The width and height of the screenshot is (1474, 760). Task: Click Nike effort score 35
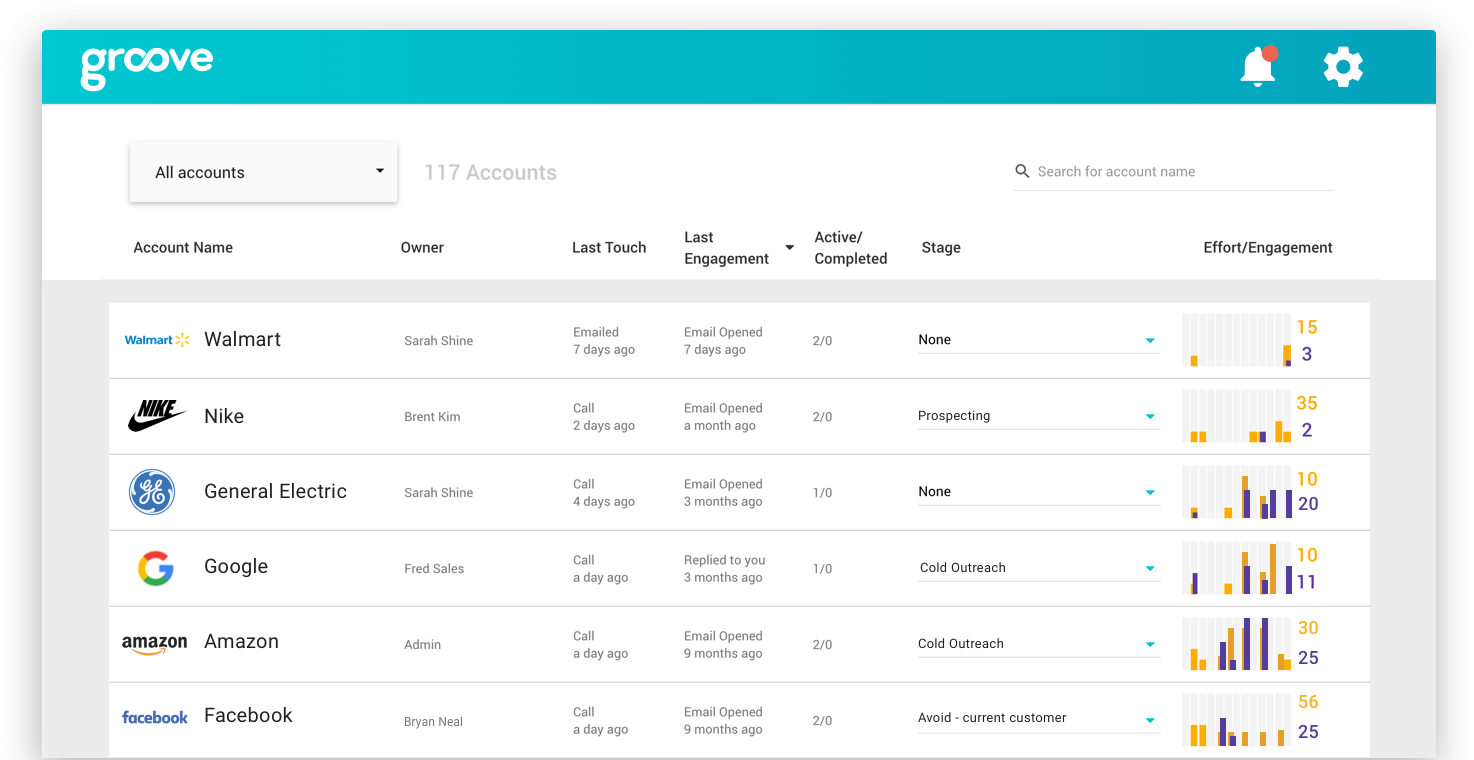[1307, 404]
